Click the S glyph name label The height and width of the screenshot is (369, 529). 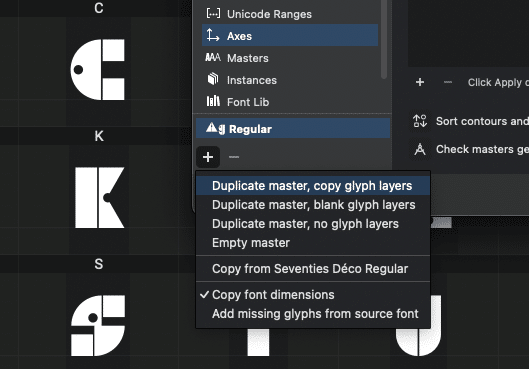point(99,264)
